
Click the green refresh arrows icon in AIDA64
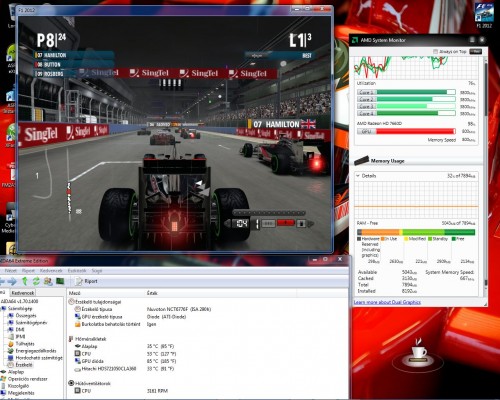[x=36, y=281]
